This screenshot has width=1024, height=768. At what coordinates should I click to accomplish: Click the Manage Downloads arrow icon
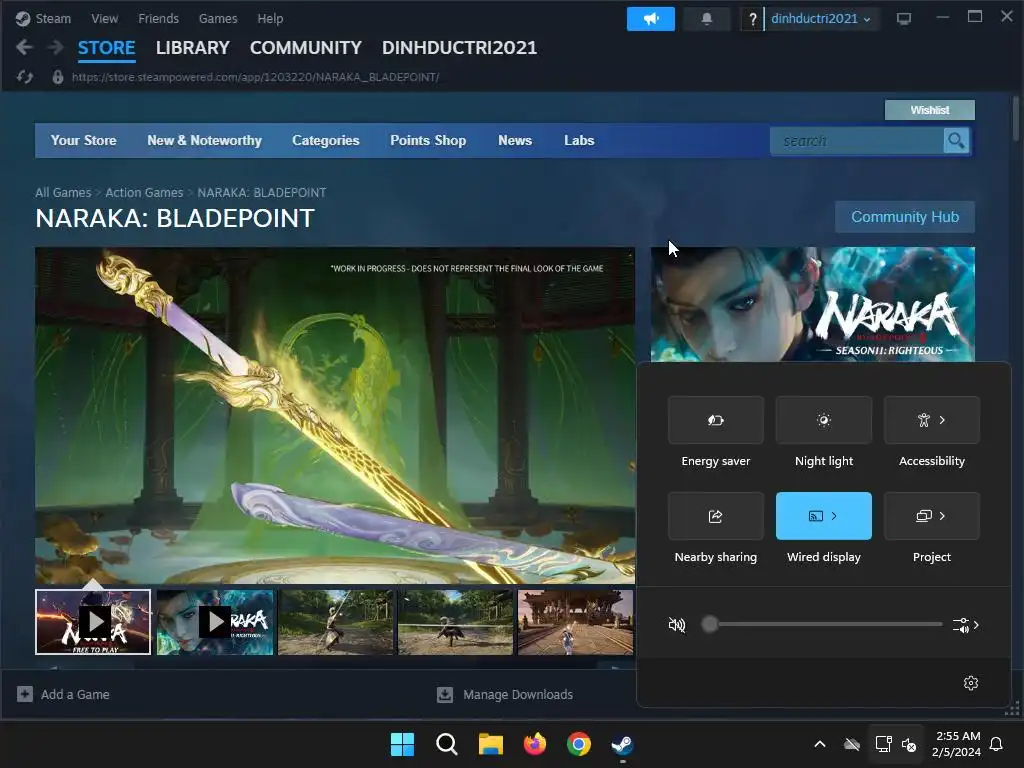pyautogui.click(x=445, y=694)
